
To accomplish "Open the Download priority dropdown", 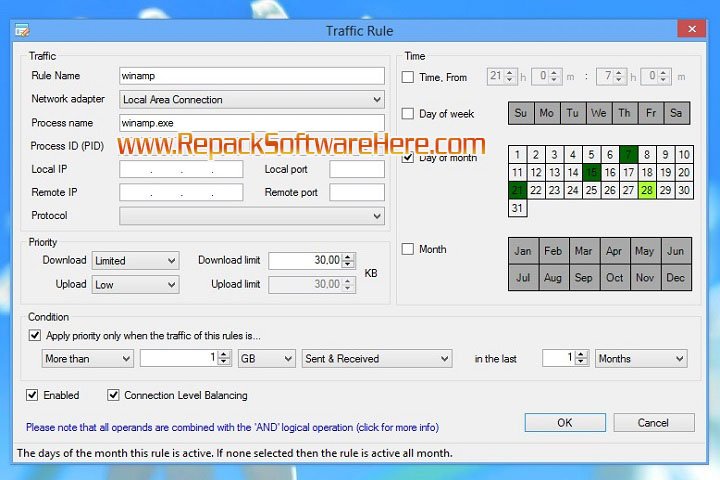I will click(135, 261).
